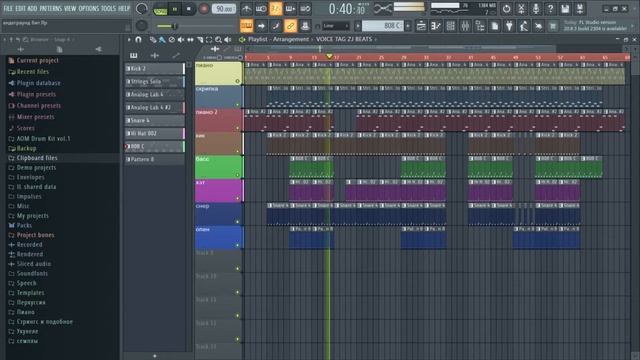
Task: Toggle the browser view icon
Action: tap(480, 26)
